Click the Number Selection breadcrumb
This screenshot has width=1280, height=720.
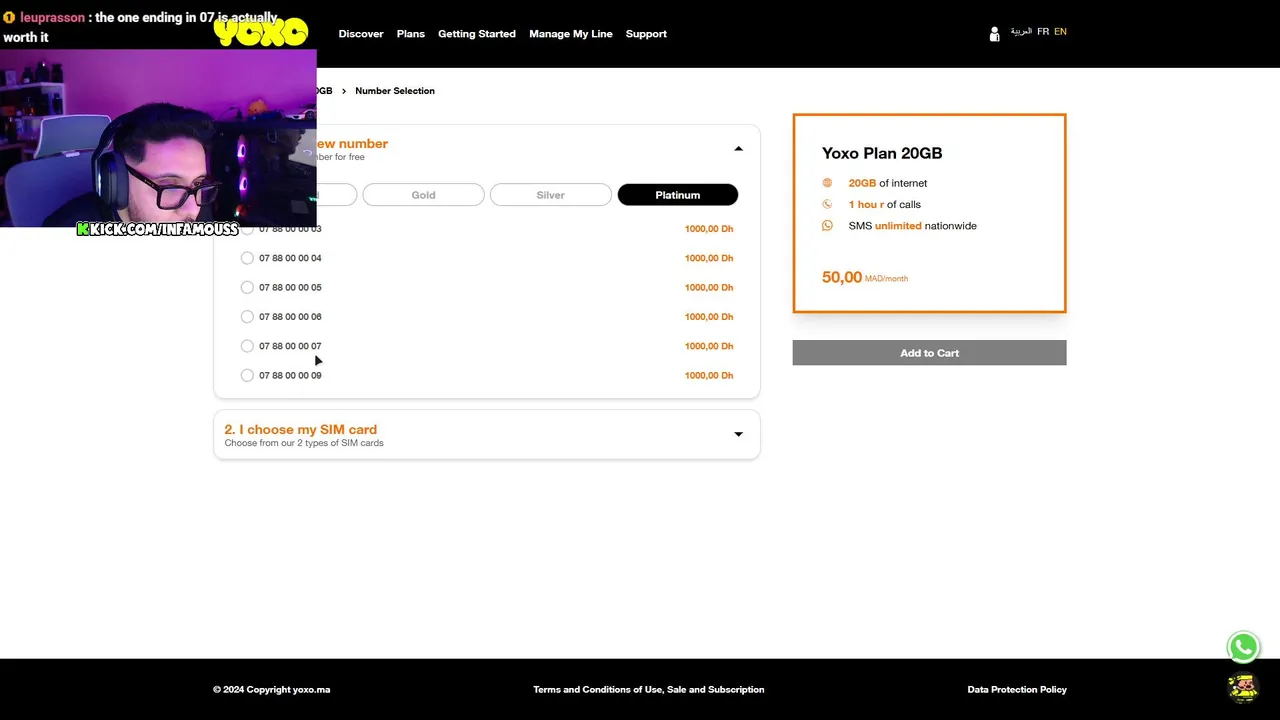395,91
